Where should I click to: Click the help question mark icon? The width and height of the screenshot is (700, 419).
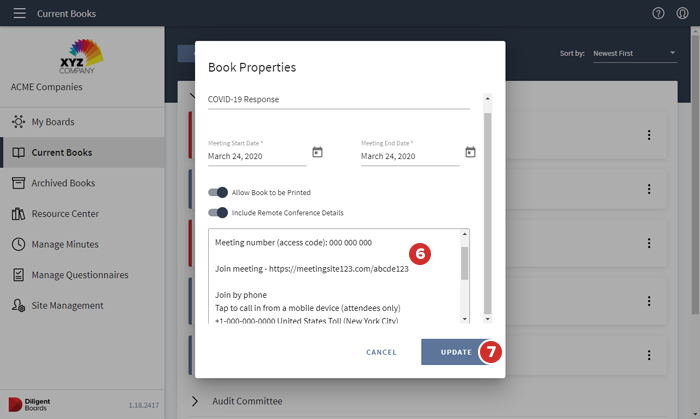[x=658, y=14]
